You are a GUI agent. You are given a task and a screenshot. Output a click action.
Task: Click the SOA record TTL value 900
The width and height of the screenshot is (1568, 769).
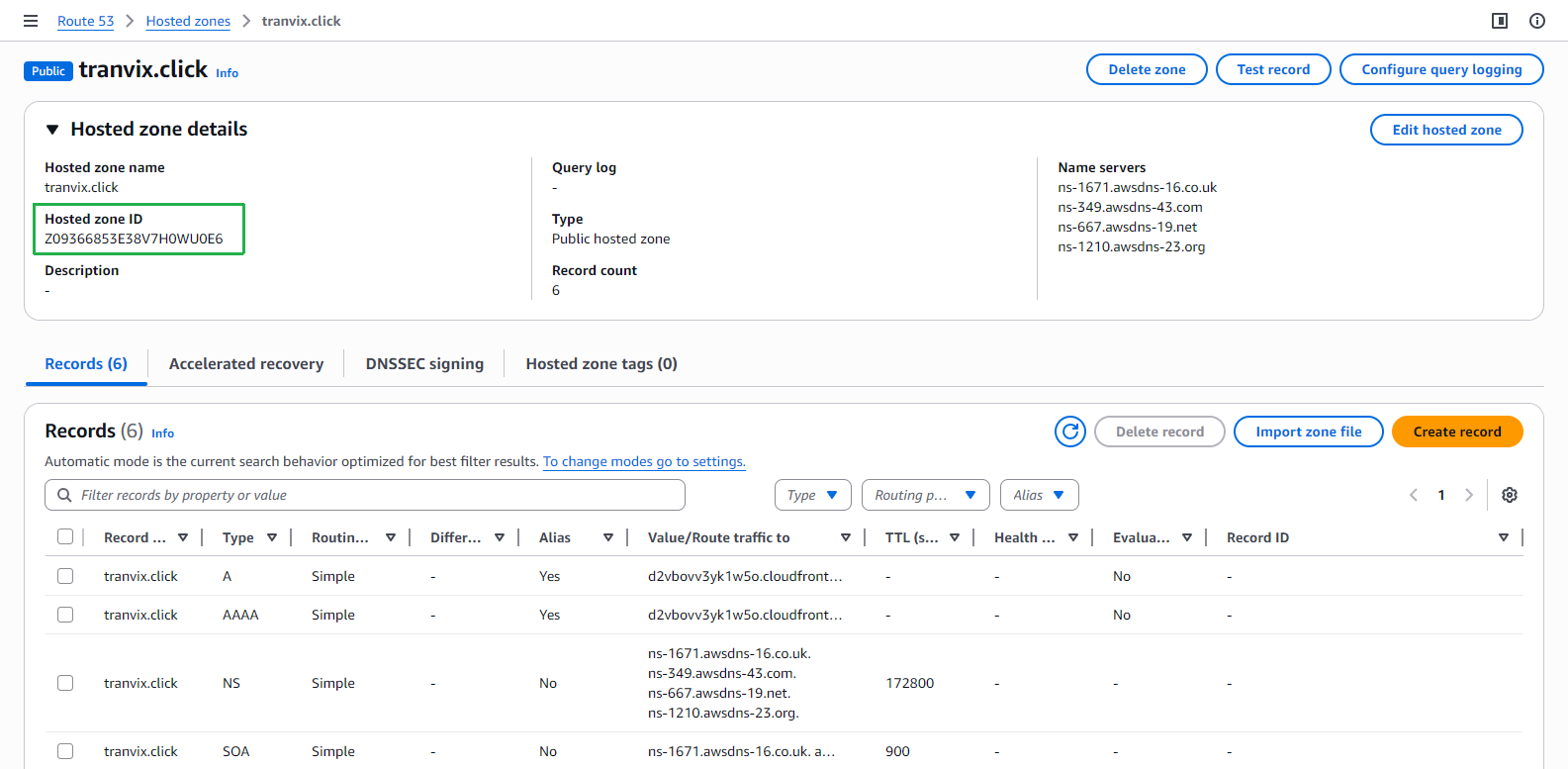897,751
